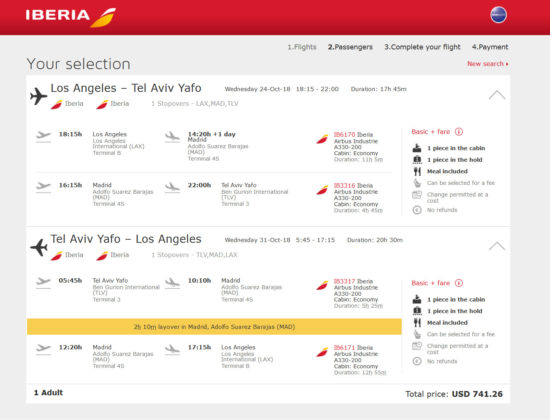Click the return change permitted ticket icon
The width and height of the screenshot is (550, 420).
[x=417, y=346]
